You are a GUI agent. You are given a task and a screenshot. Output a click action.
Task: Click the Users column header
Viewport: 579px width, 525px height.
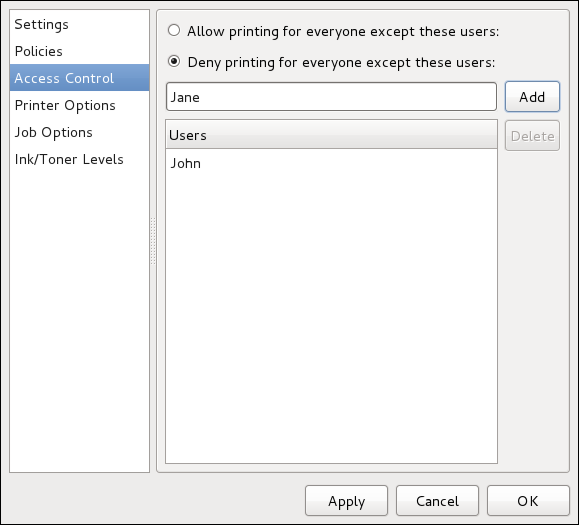[x=331, y=135]
